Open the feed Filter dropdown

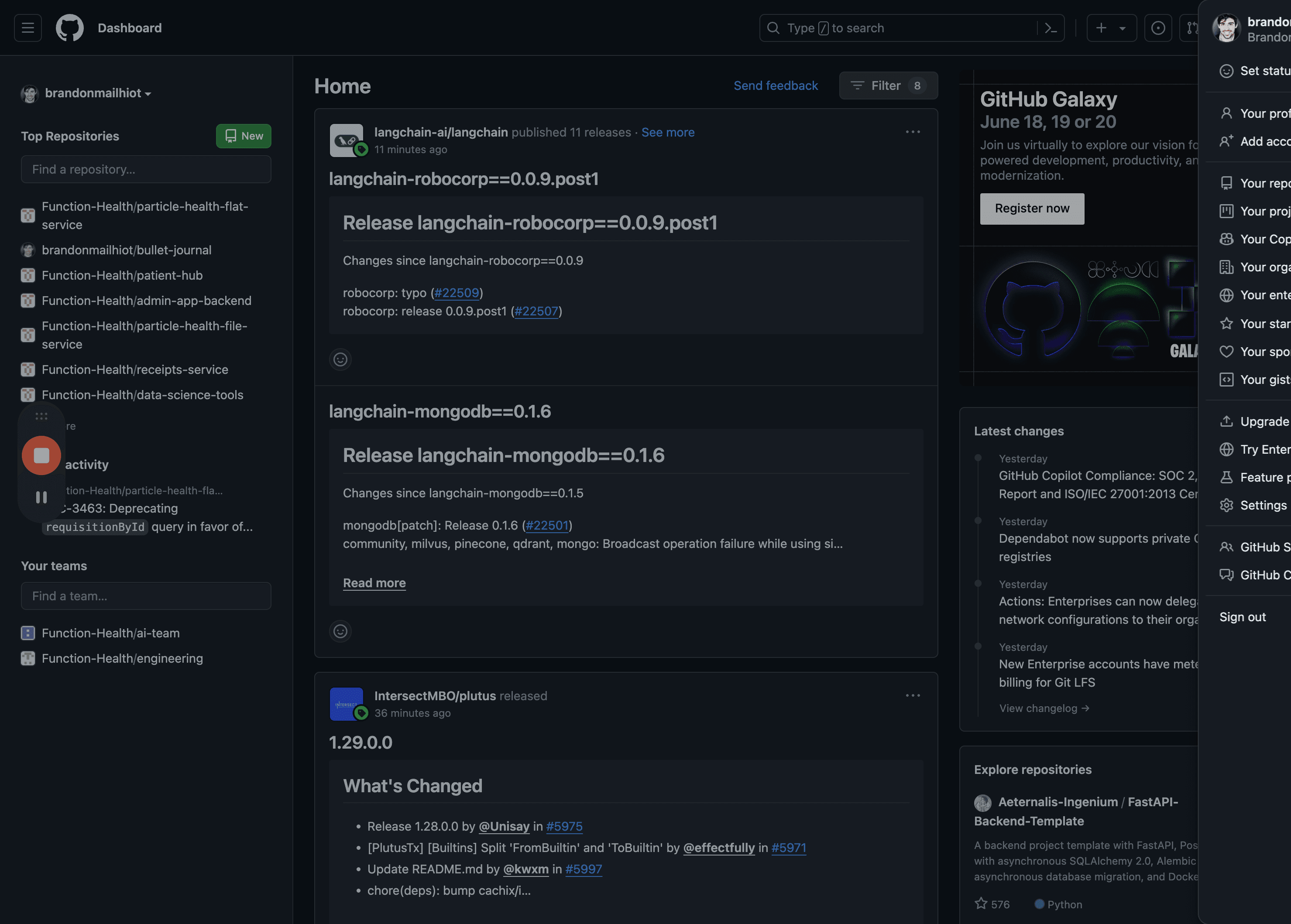(x=888, y=86)
